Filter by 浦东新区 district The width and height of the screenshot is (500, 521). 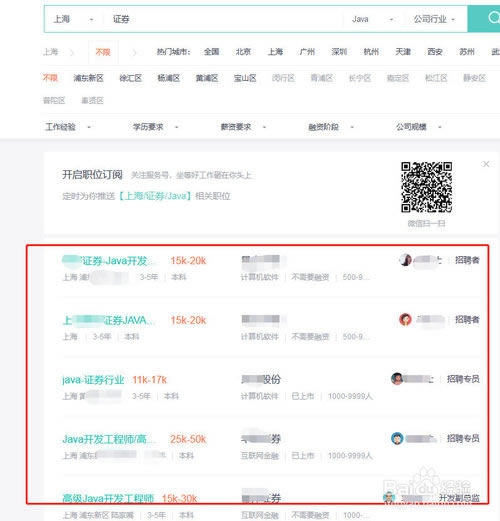(x=89, y=78)
